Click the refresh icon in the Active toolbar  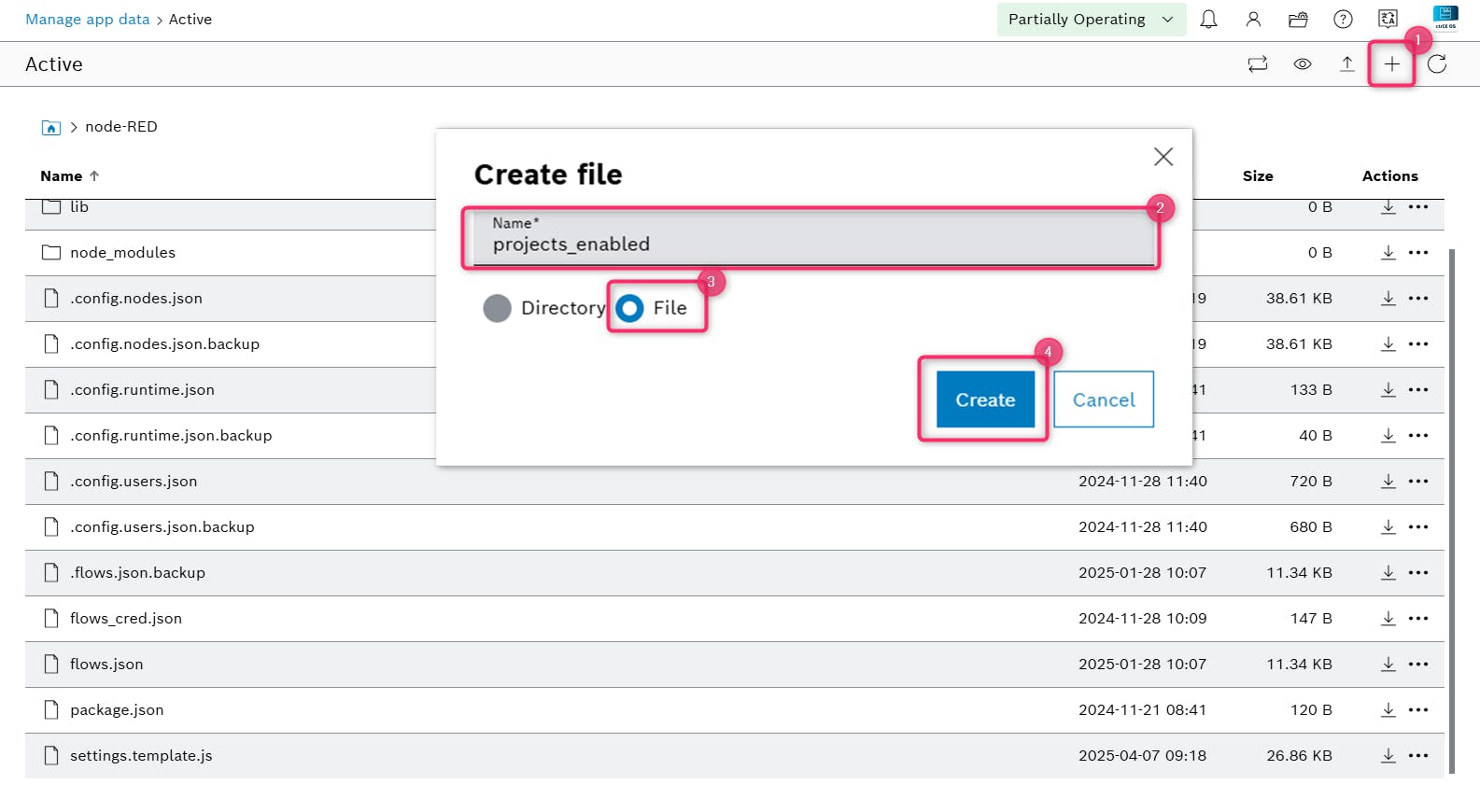[1437, 64]
